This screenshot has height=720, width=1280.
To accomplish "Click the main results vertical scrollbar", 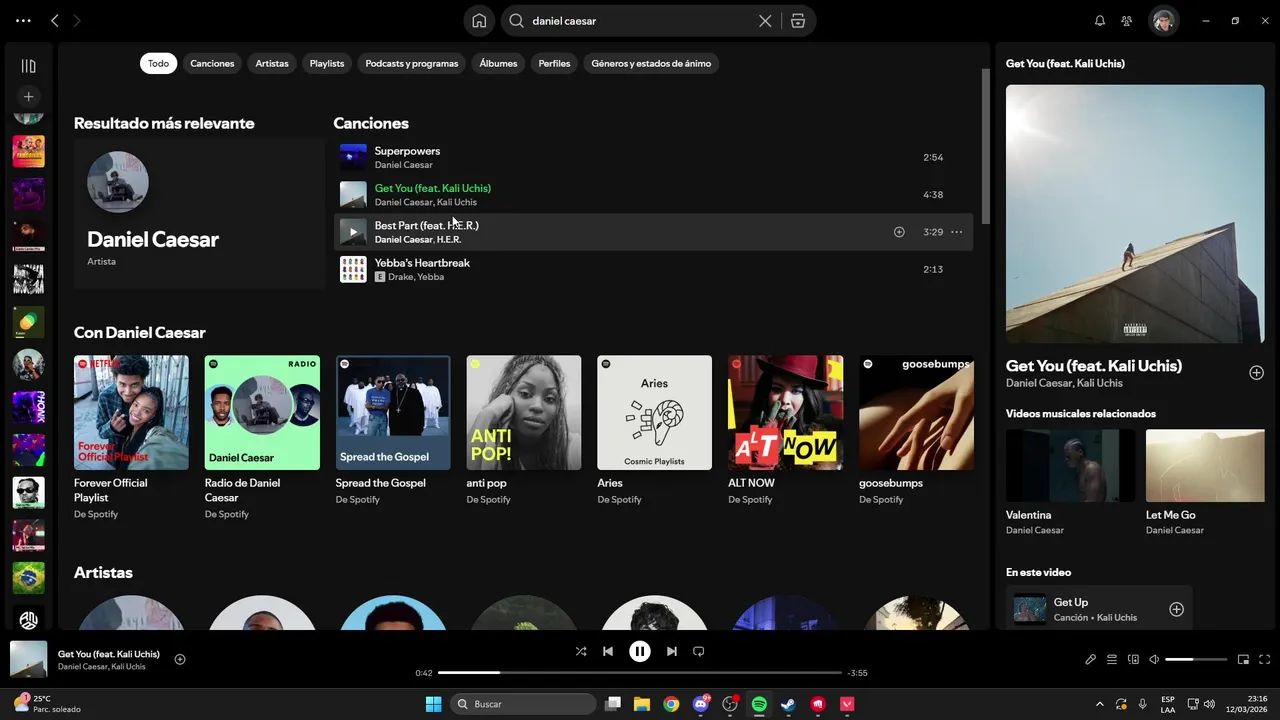I will click(985, 146).
